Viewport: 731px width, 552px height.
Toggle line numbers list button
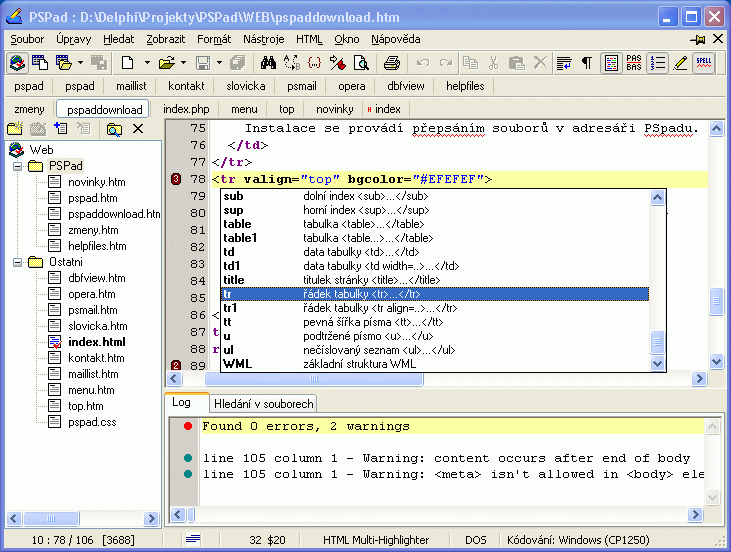(x=657, y=62)
